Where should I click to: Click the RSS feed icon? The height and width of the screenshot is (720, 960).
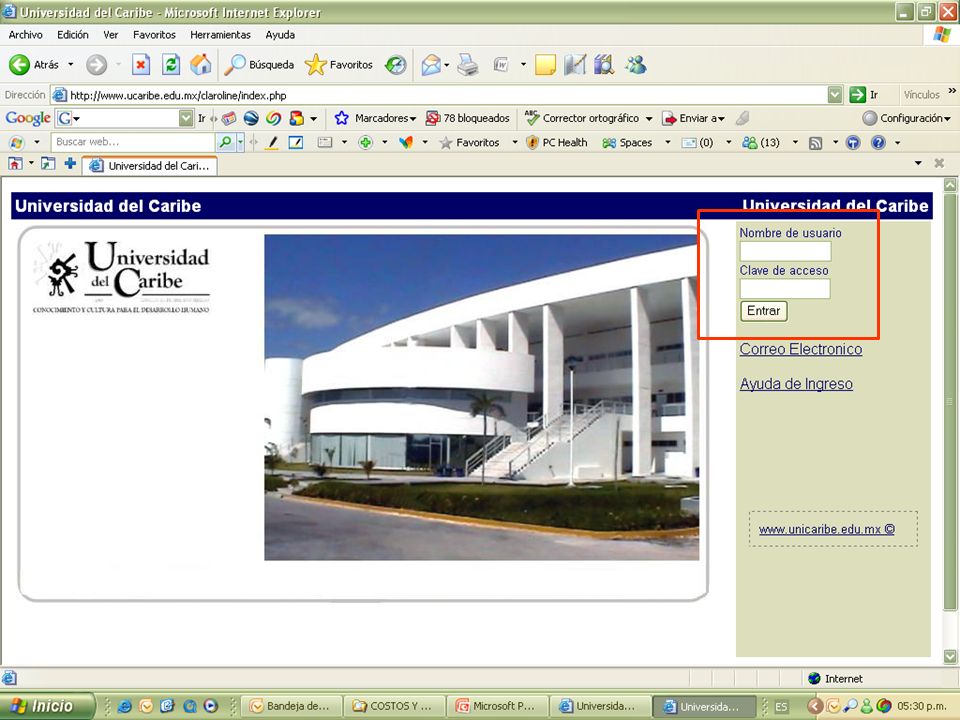pyautogui.click(x=816, y=143)
